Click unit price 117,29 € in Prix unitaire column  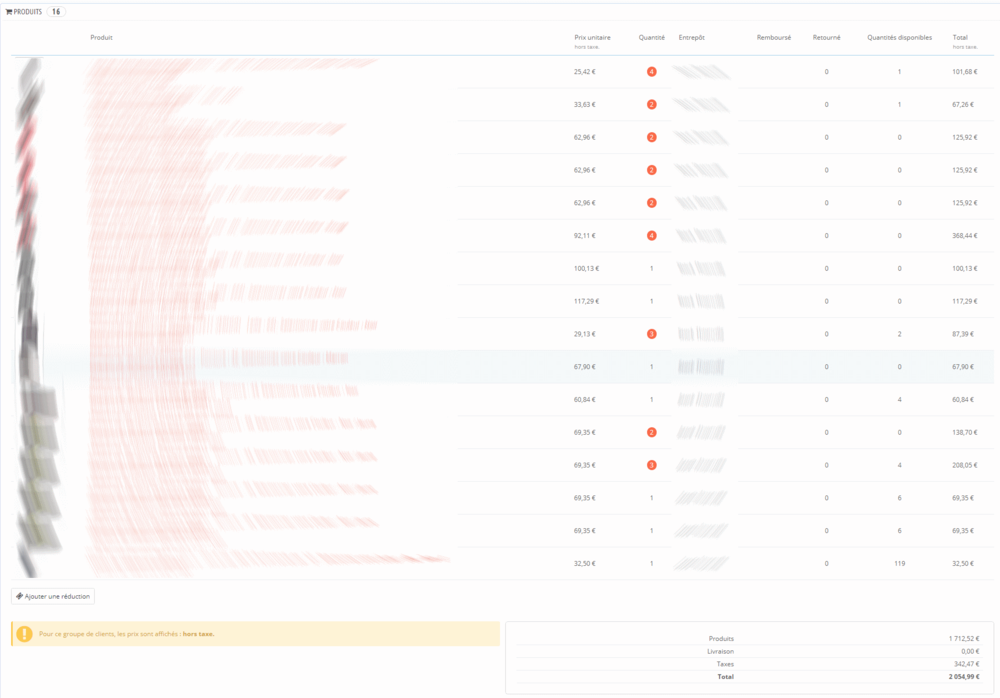[586, 301]
